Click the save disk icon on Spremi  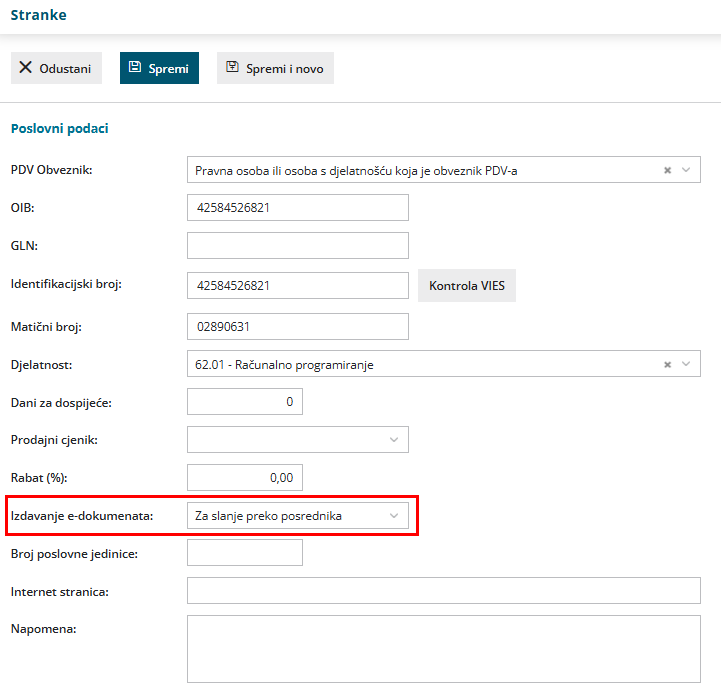point(135,67)
